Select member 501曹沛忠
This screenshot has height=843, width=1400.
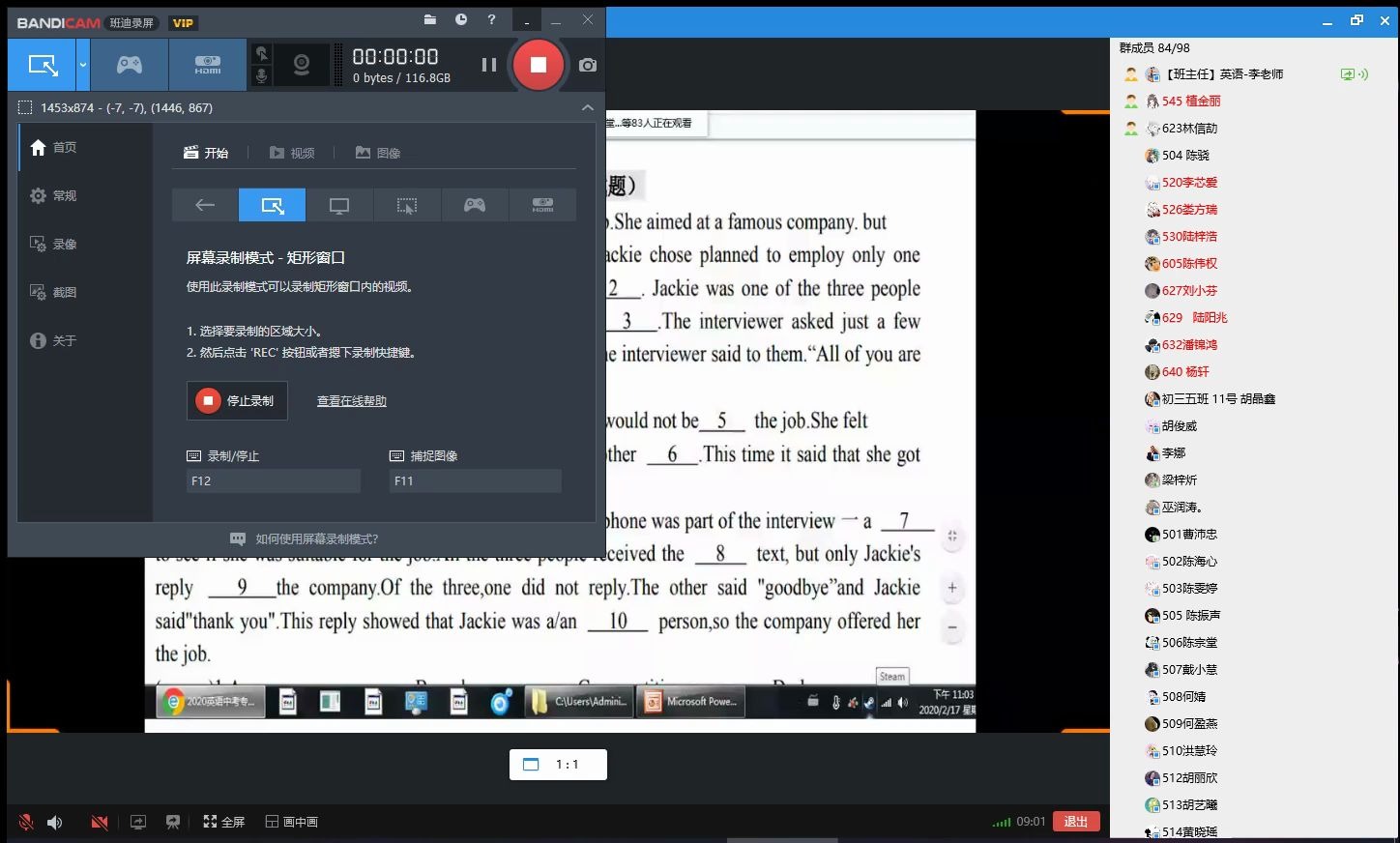click(1254, 535)
